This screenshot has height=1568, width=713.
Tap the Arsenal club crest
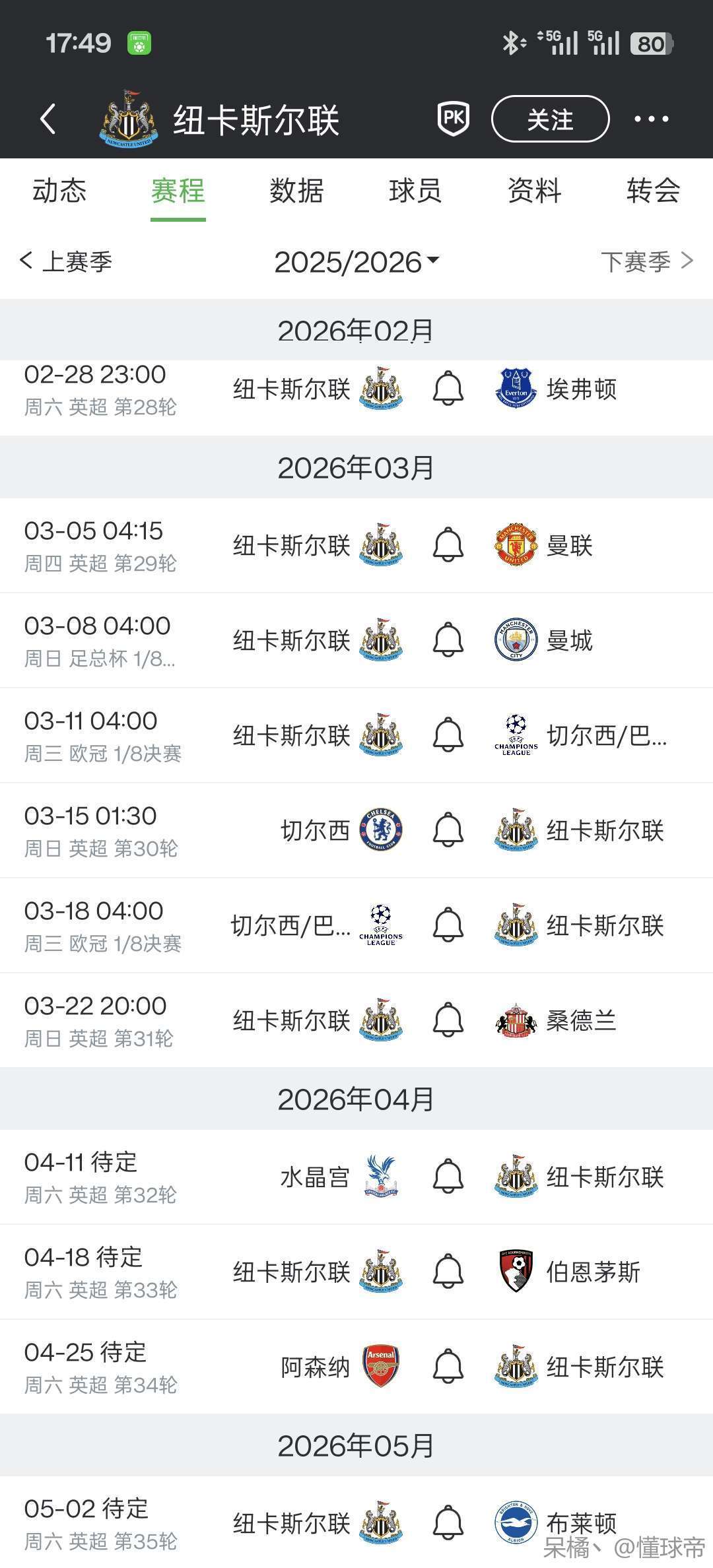[x=381, y=1367]
